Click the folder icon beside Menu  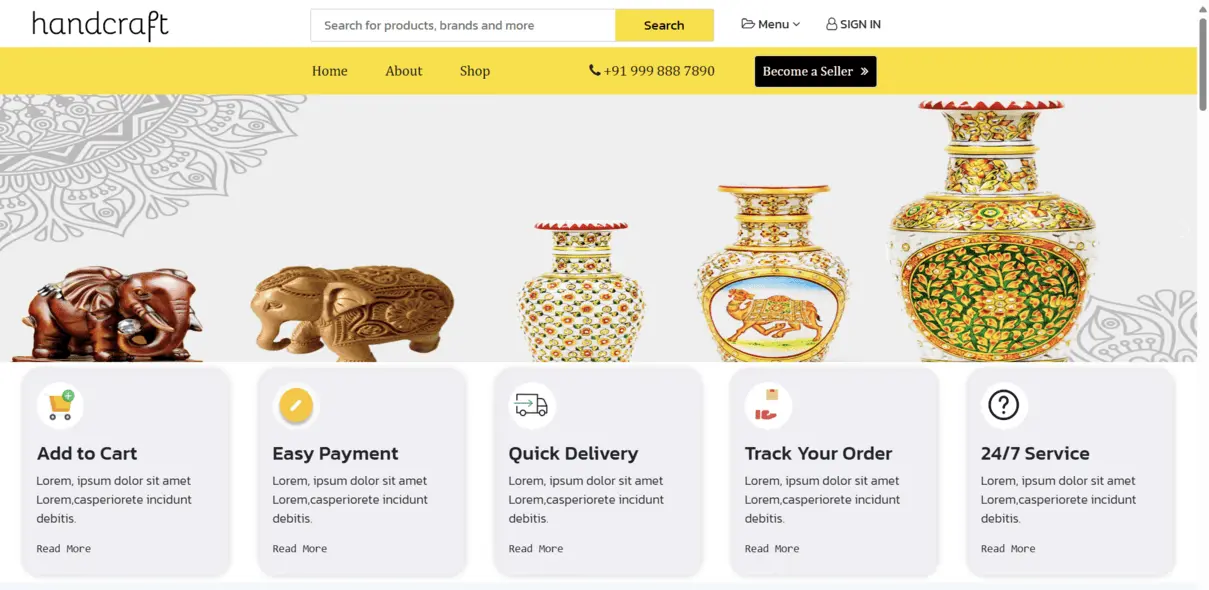748,24
